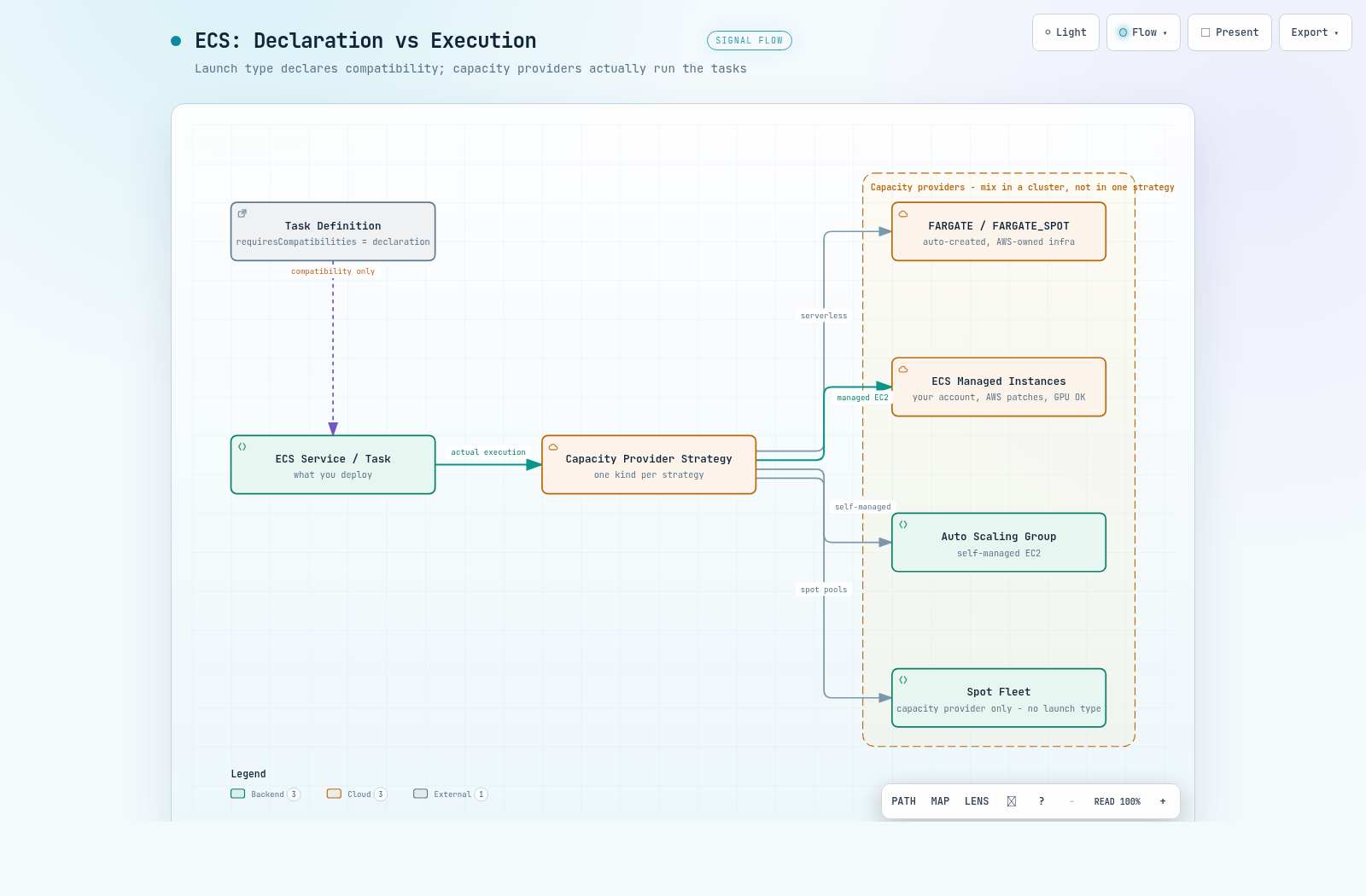Click the 'actual execution' edge label

pos(488,452)
